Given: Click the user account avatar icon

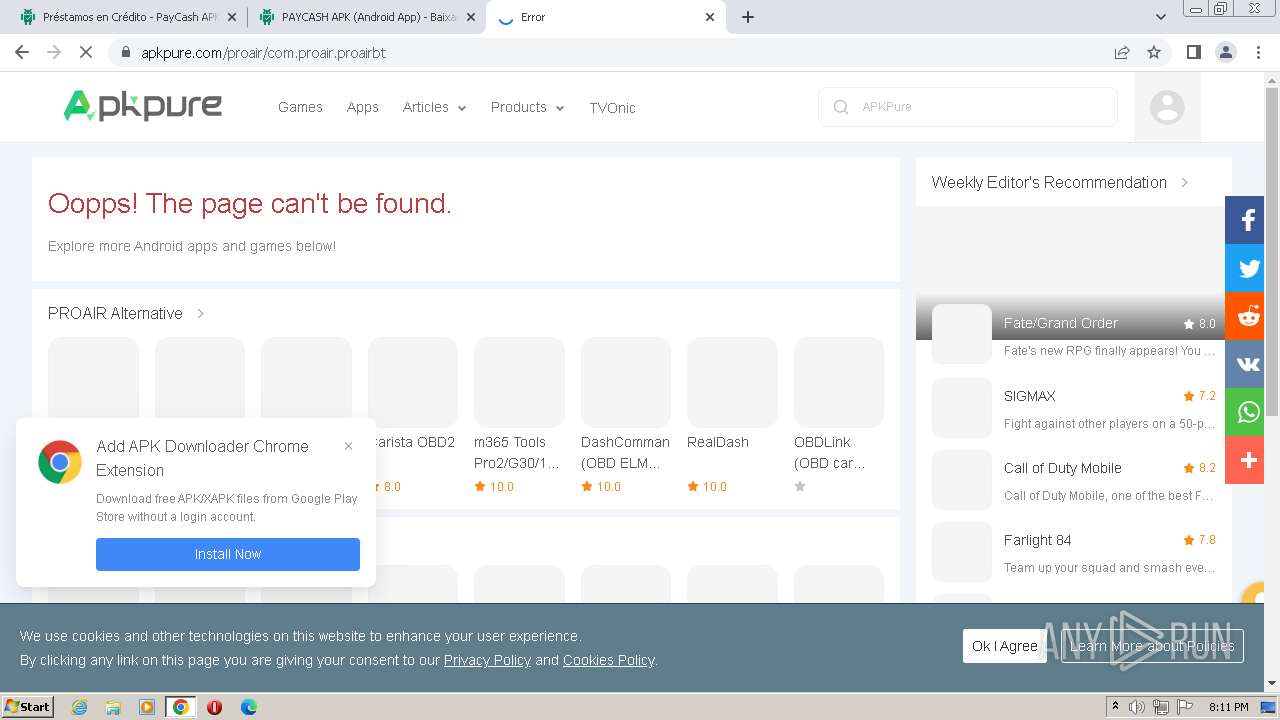Looking at the screenshot, I should click(1167, 107).
